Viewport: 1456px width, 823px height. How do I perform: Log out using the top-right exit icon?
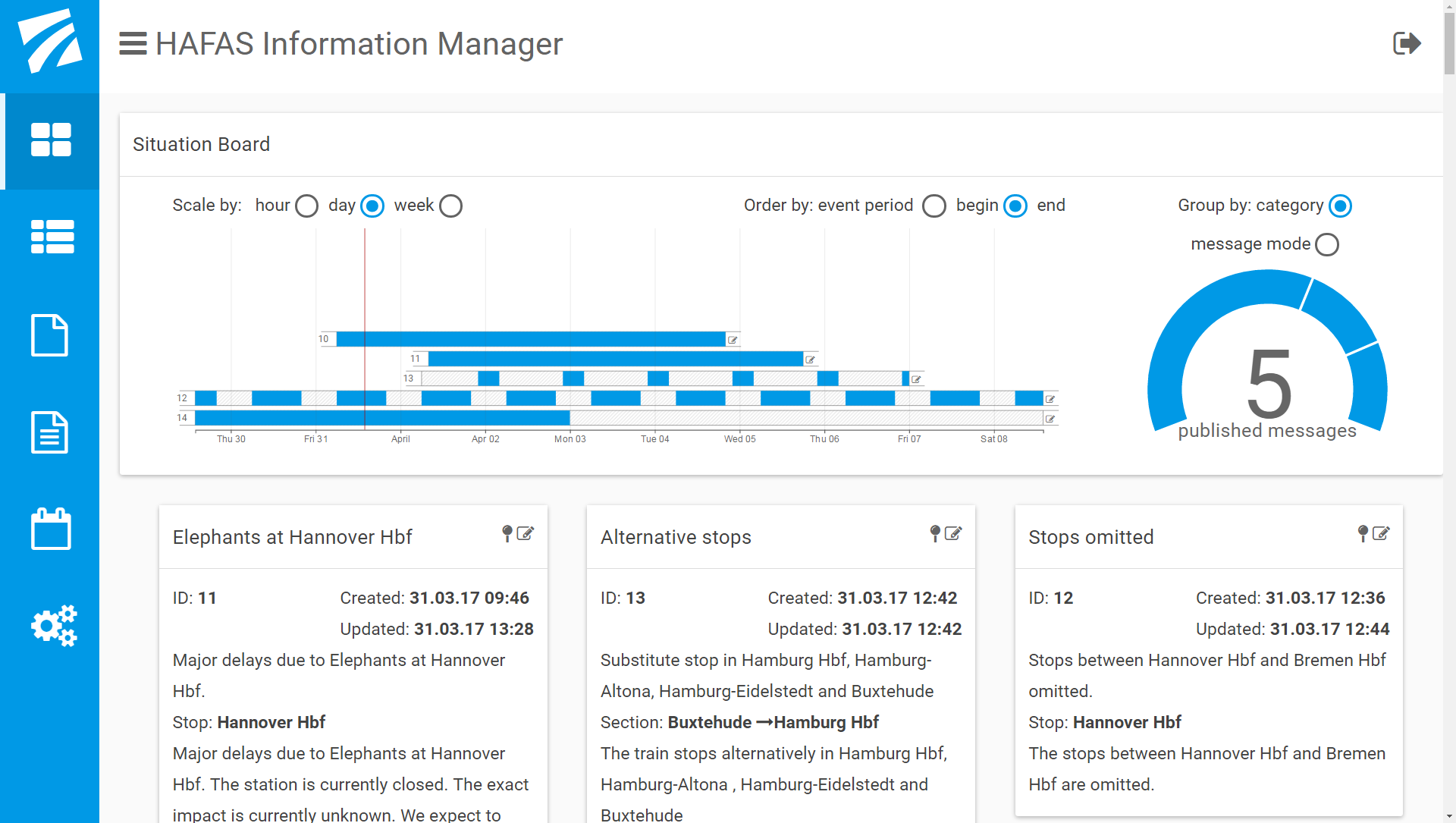[x=1408, y=43]
